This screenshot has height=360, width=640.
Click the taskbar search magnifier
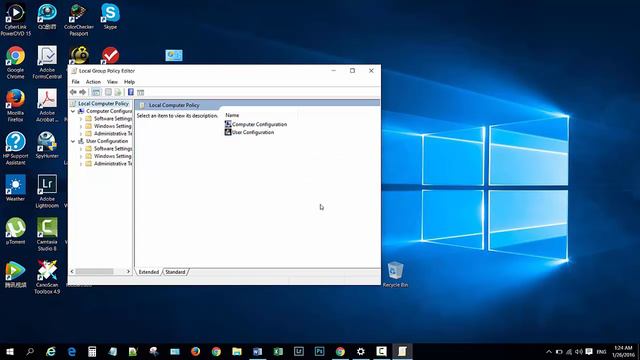(30, 351)
